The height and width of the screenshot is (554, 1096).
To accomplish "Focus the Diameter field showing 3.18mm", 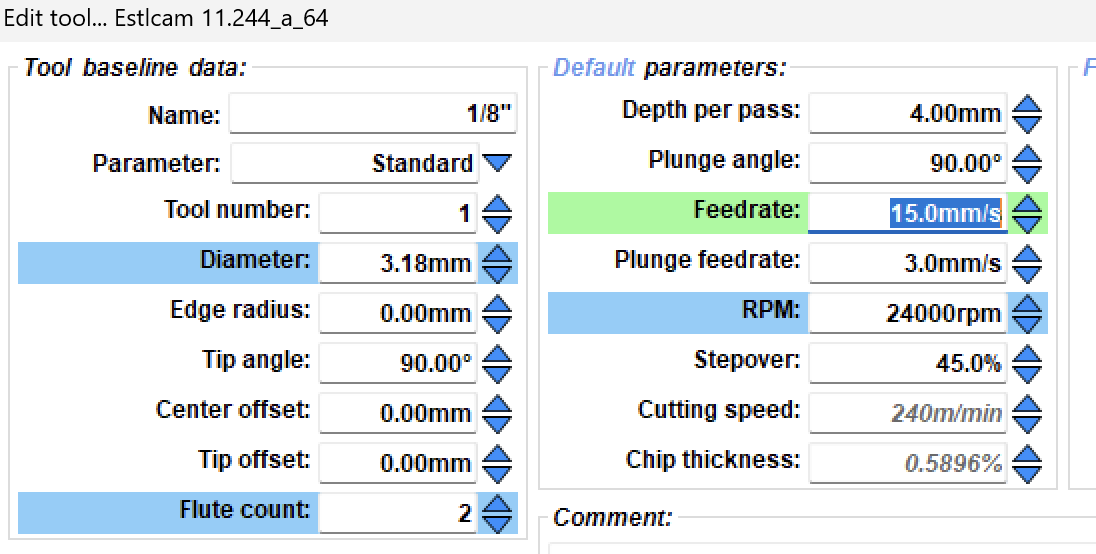I will [398, 263].
